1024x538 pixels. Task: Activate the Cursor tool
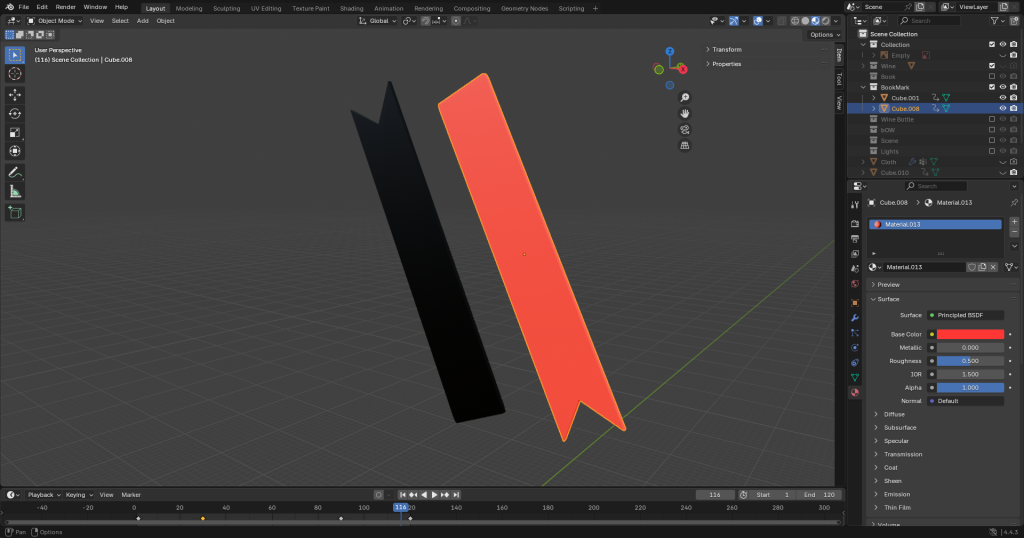[15, 73]
